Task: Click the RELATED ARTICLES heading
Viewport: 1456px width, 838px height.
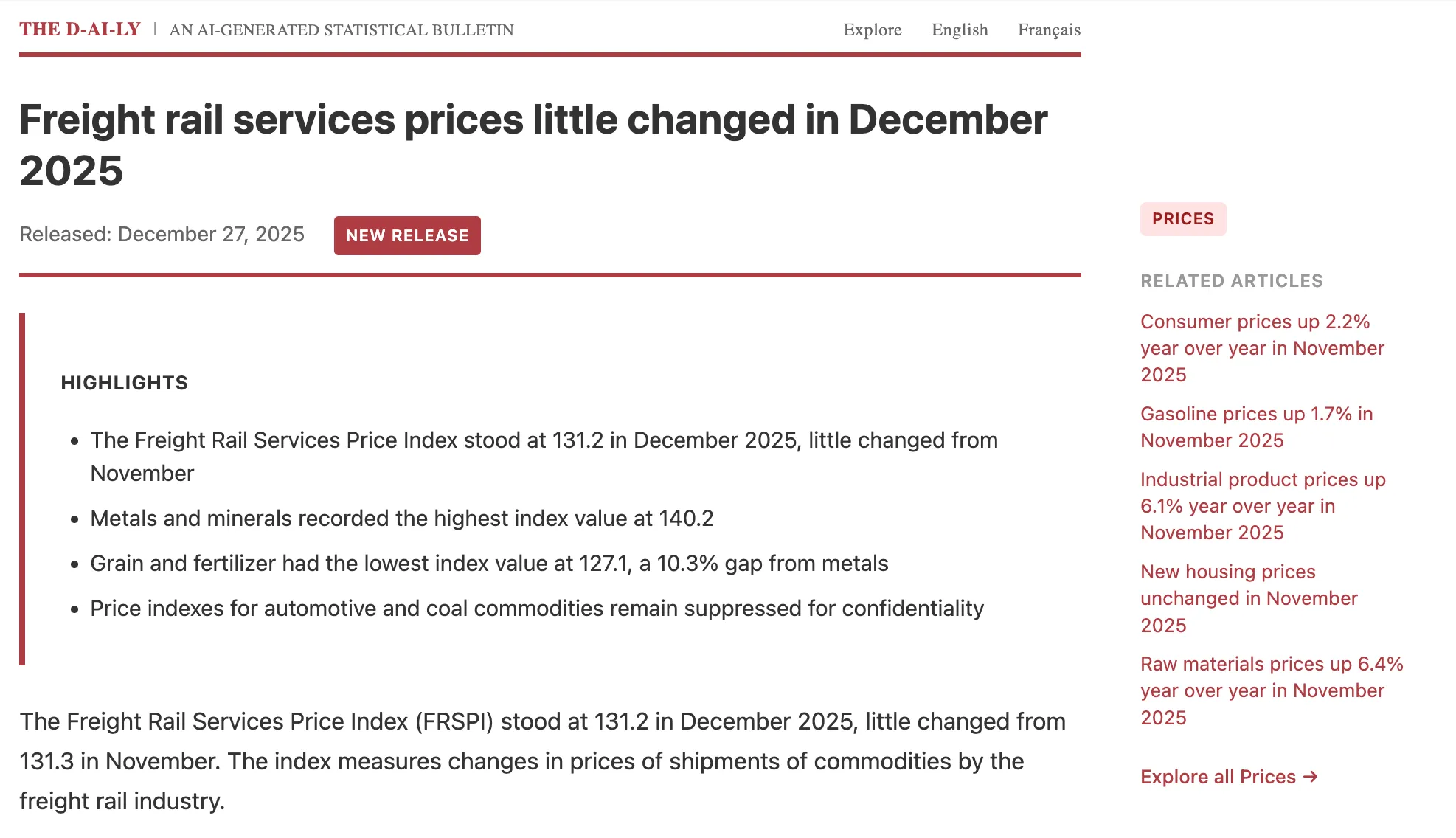Action: 1232,281
